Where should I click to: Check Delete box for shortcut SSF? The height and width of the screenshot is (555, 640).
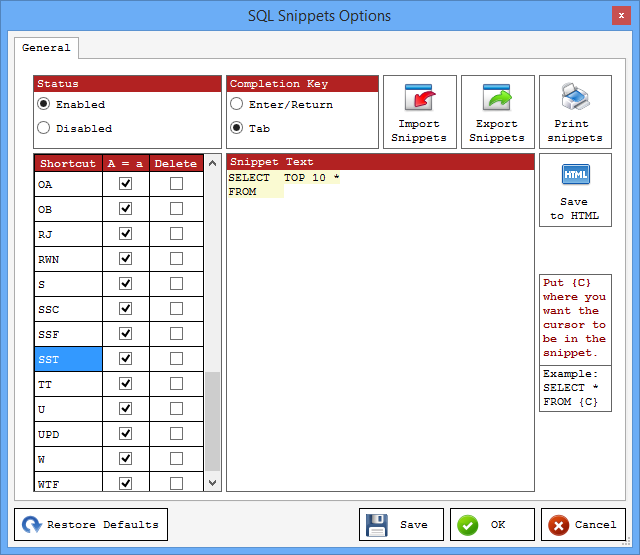coord(176,333)
